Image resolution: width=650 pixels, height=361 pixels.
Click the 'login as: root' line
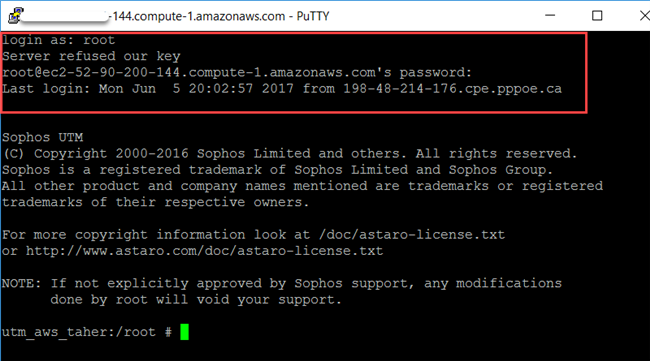click(58, 40)
